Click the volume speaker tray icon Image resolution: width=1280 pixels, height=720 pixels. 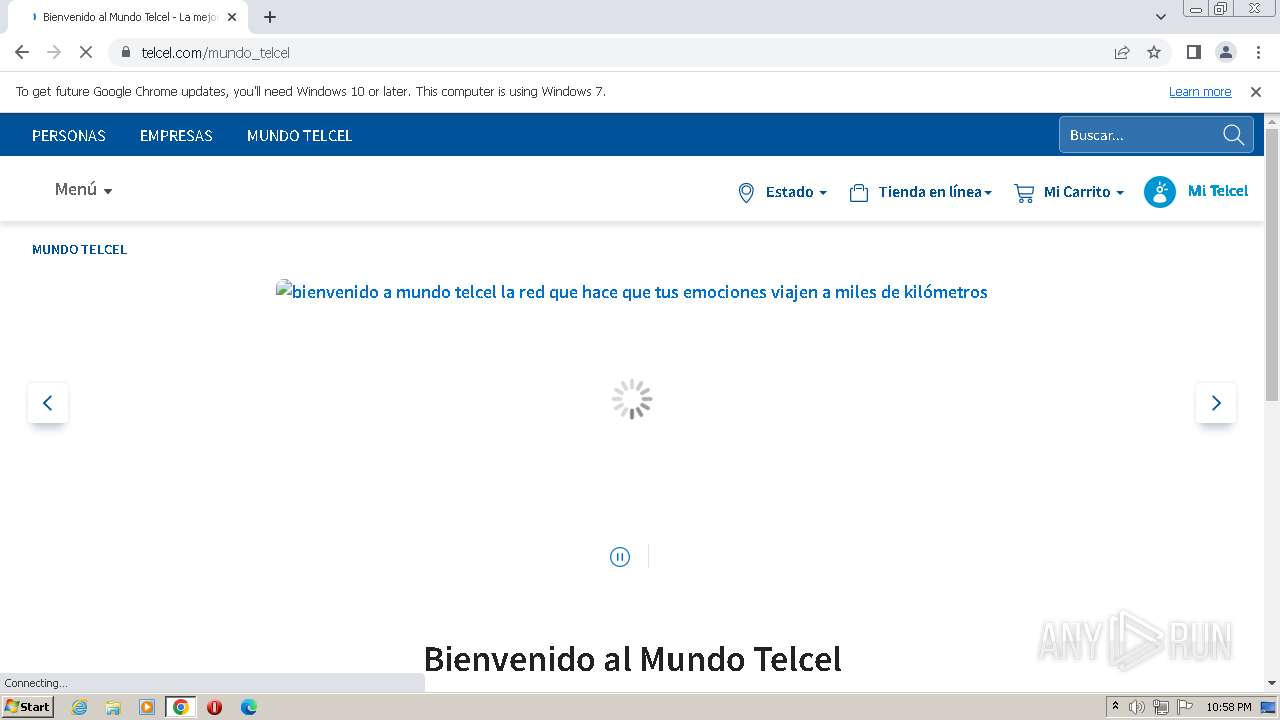point(1137,707)
